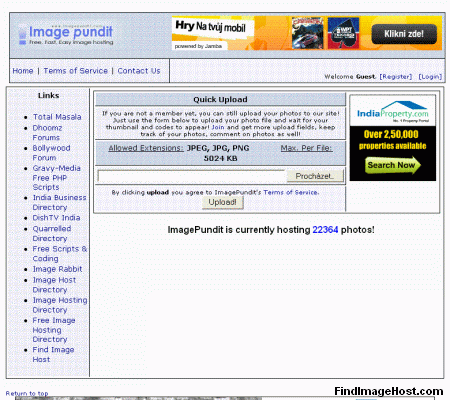This screenshot has height=400, width=450.
Task: Open the Total Masala link
Action: pyautogui.click(x=57, y=117)
